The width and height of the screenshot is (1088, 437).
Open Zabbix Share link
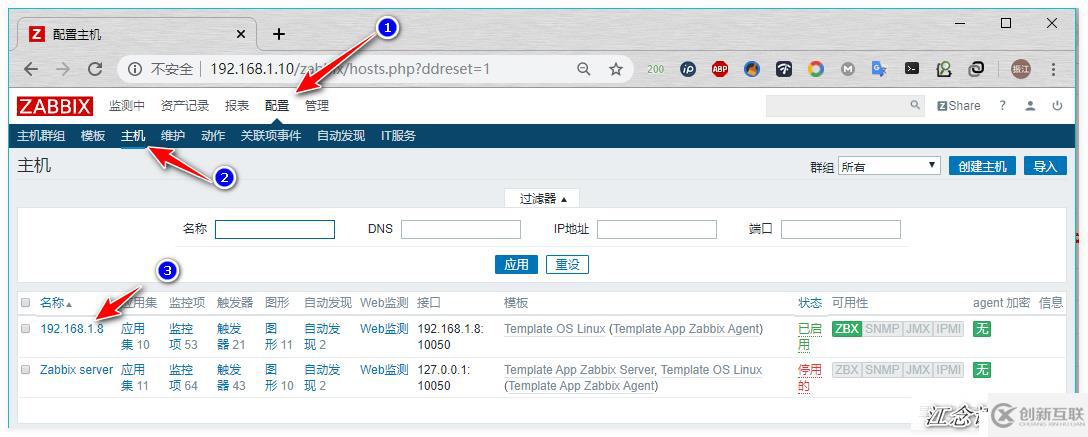click(x=959, y=105)
